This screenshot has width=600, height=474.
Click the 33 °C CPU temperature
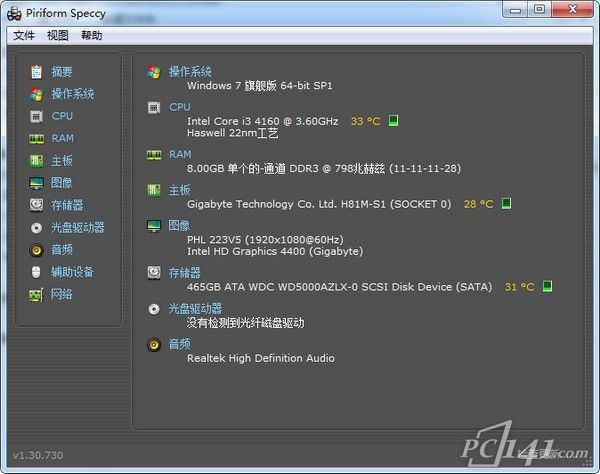pos(365,121)
